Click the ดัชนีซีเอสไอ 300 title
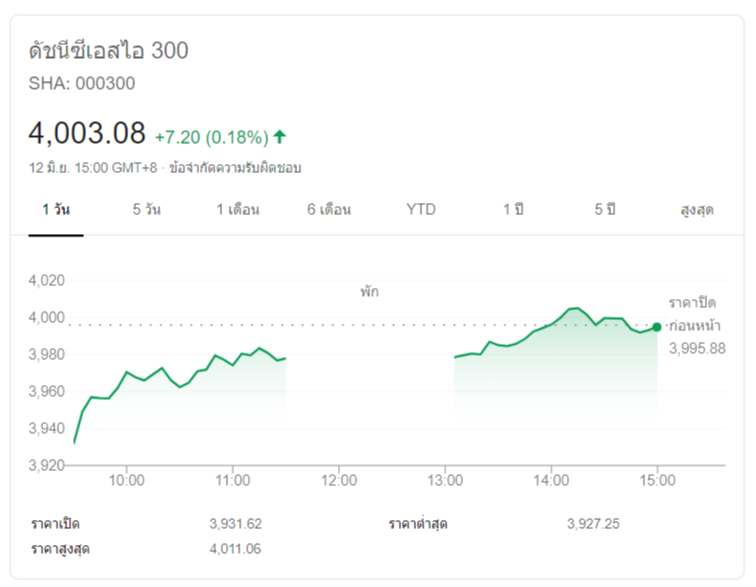Image resolution: width=756 pixels, height=587 pixels. point(109,51)
